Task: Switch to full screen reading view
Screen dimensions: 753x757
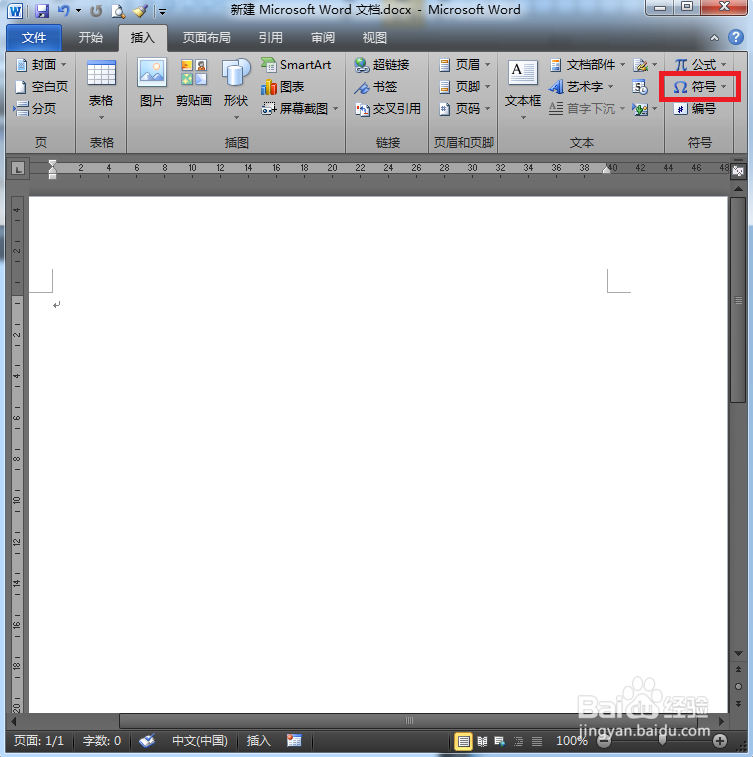Action: (482, 741)
